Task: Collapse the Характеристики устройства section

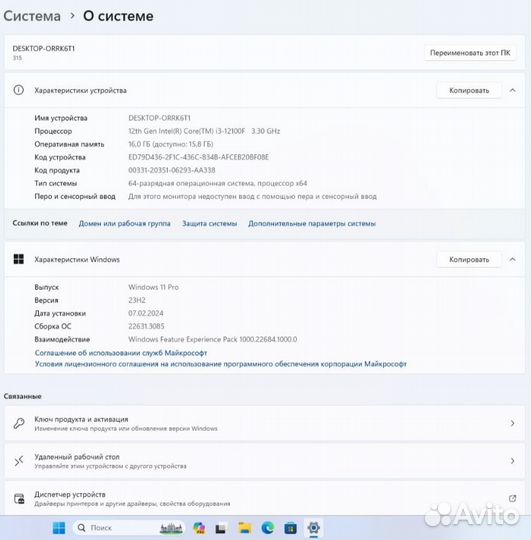Action: pos(512,90)
